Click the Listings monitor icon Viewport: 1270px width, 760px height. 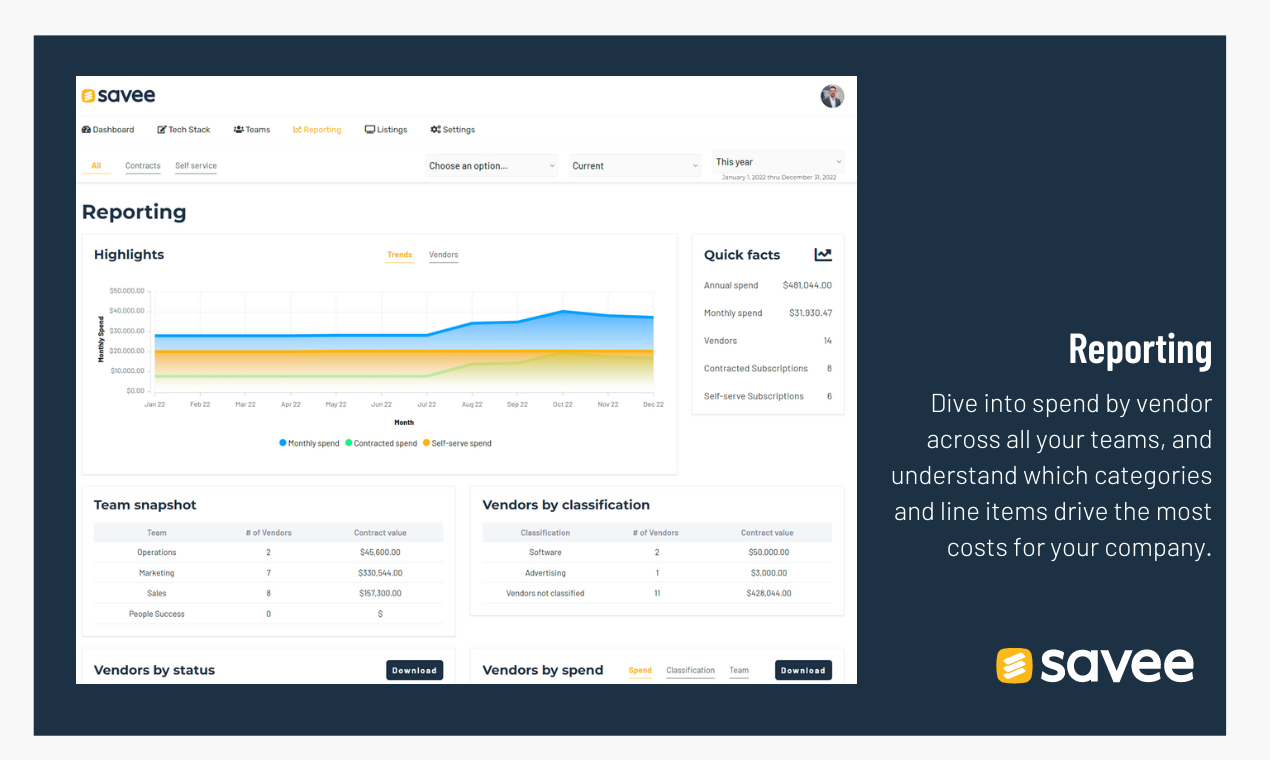(370, 130)
